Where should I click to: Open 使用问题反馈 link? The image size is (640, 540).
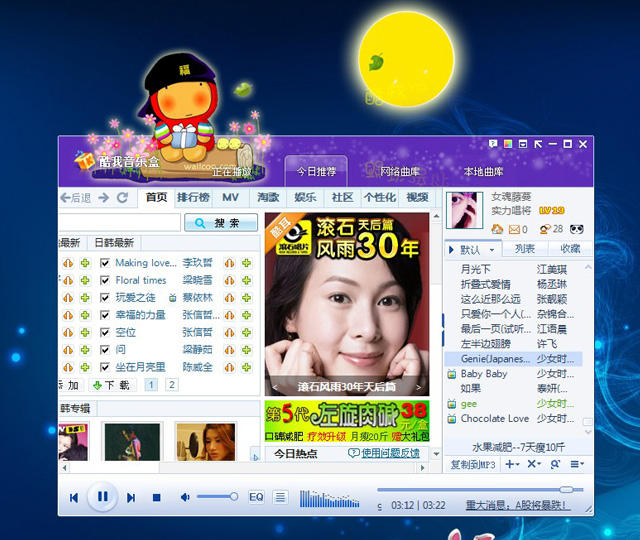click(384, 453)
